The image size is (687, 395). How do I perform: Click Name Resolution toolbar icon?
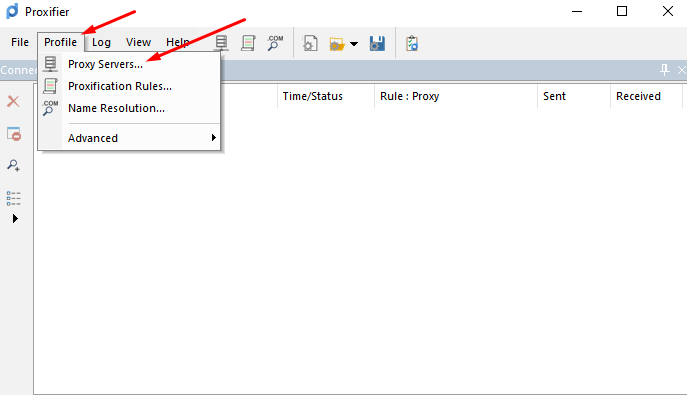pyautogui.click(x=275, y=43)
